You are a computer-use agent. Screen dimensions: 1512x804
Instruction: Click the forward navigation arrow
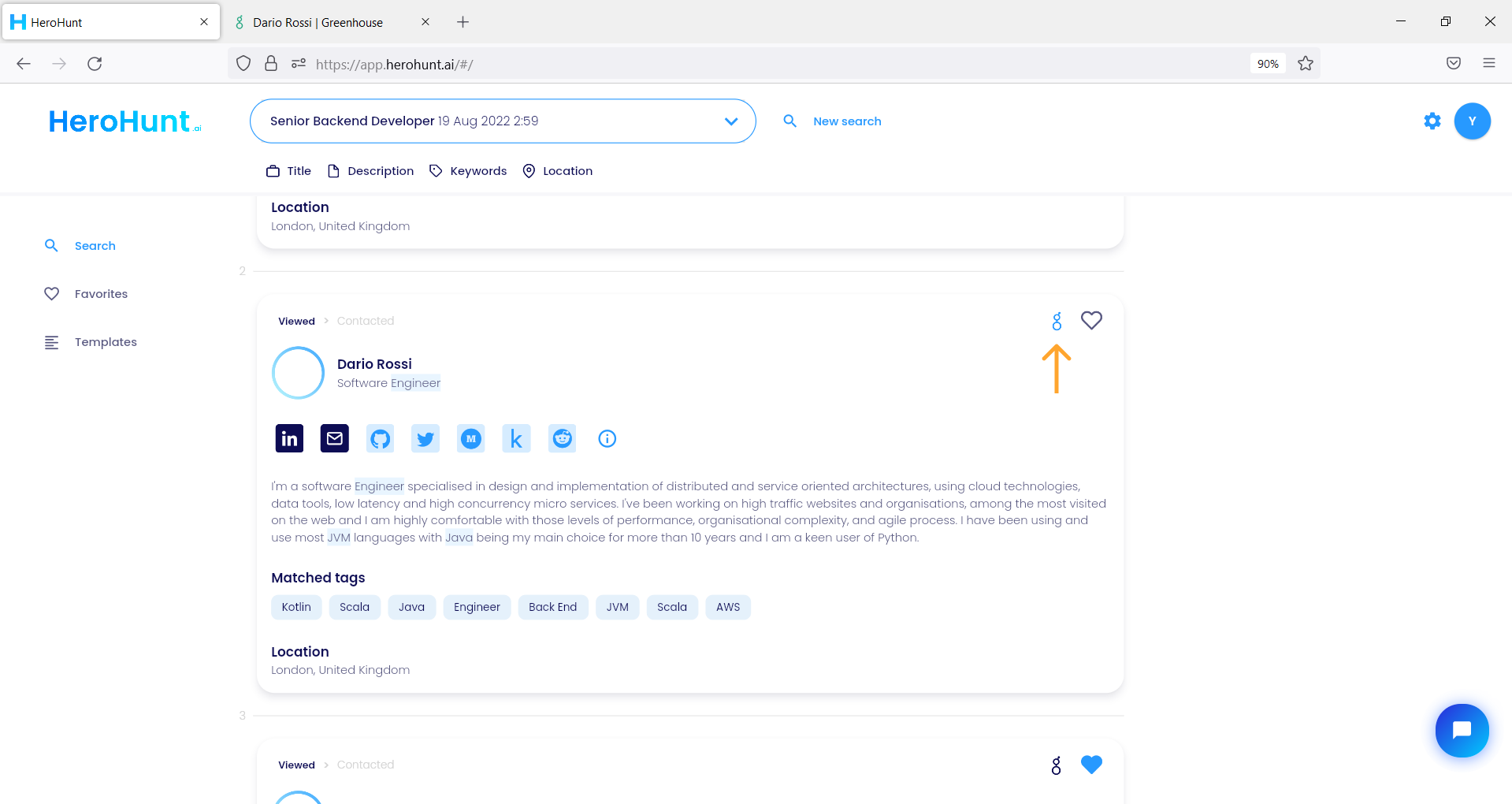[x=59, y=64]
